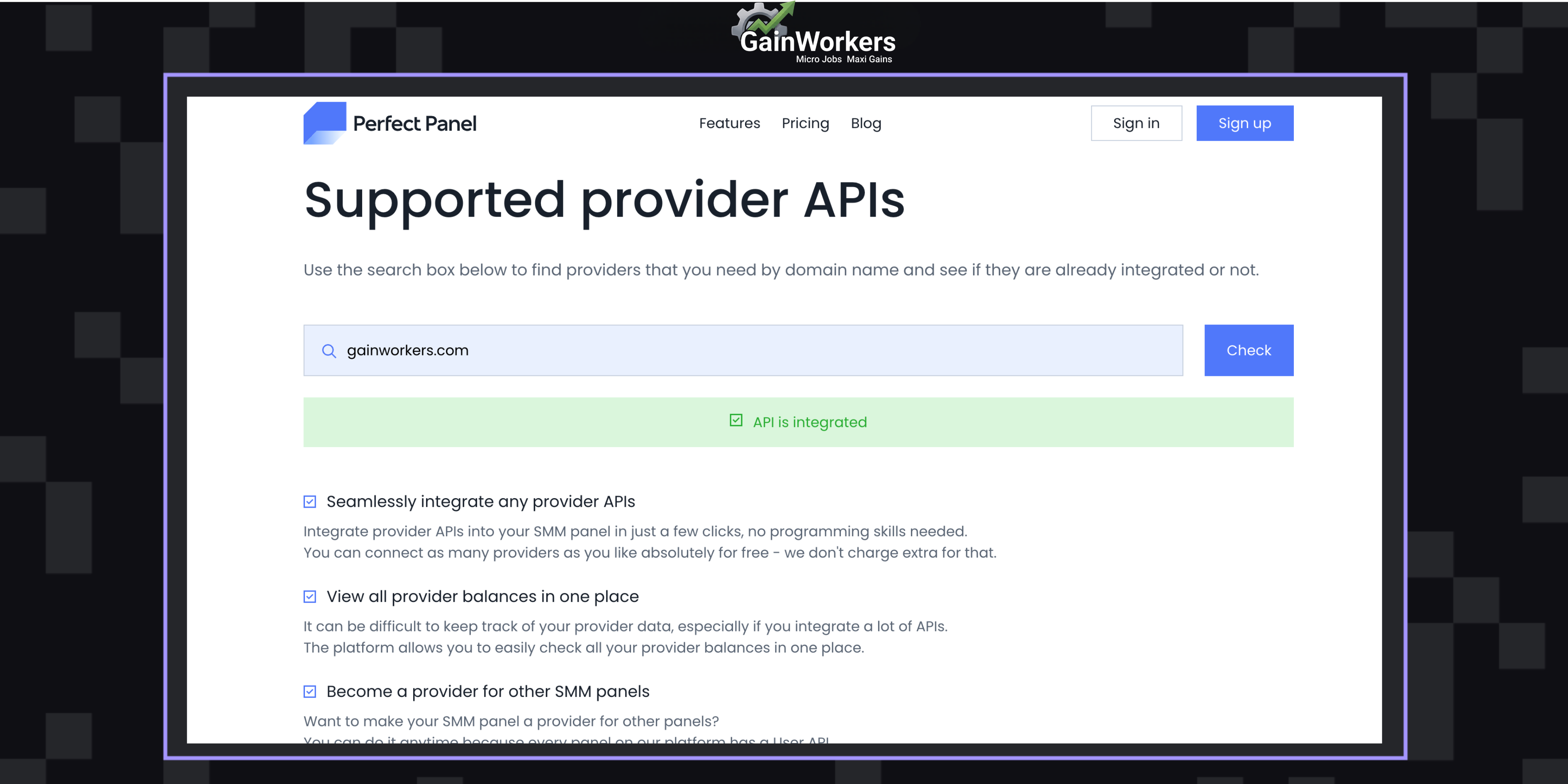The width and height of the screenshot is (1568, 784).
Task: Click the Perfect Panel logo icon
Action: click(324, 123)
